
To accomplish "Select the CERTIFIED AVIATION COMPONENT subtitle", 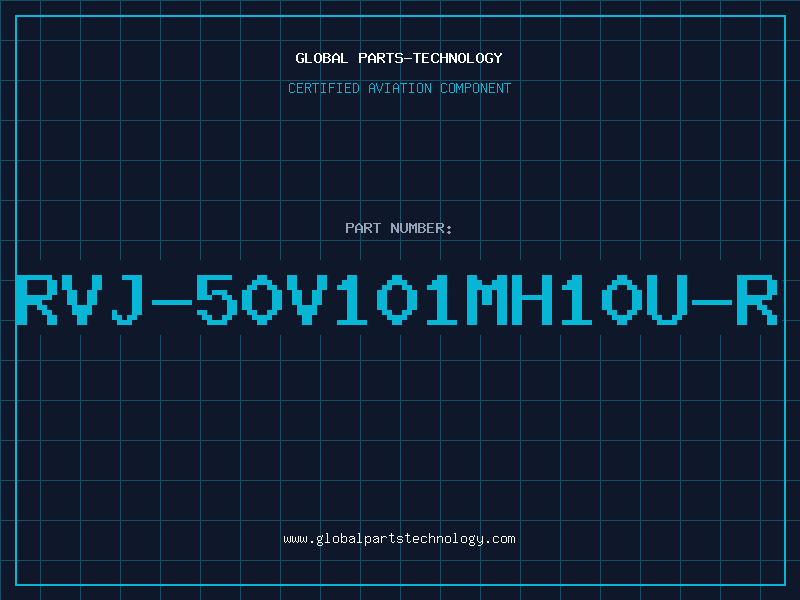I will click(399, 88).
